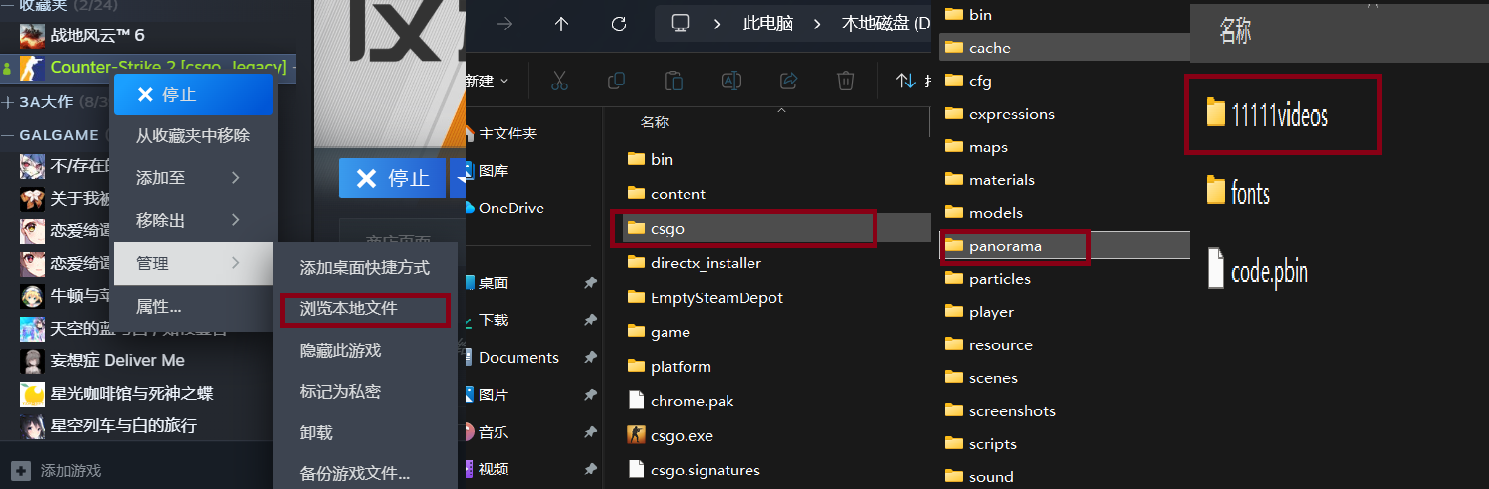1489x489 pixels.
Task: Click the Cut scissors icon in Explorer toolbar
Action: coord(560,80)
